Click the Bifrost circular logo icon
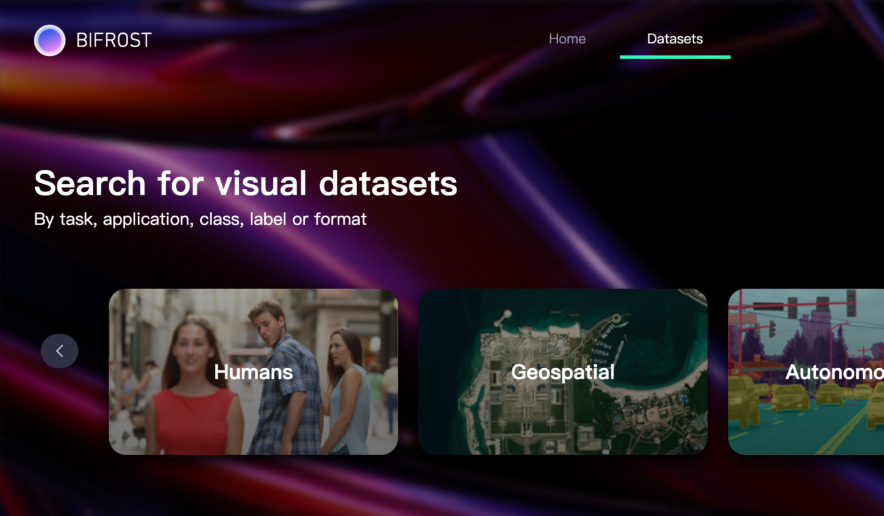 coord(49,40)
